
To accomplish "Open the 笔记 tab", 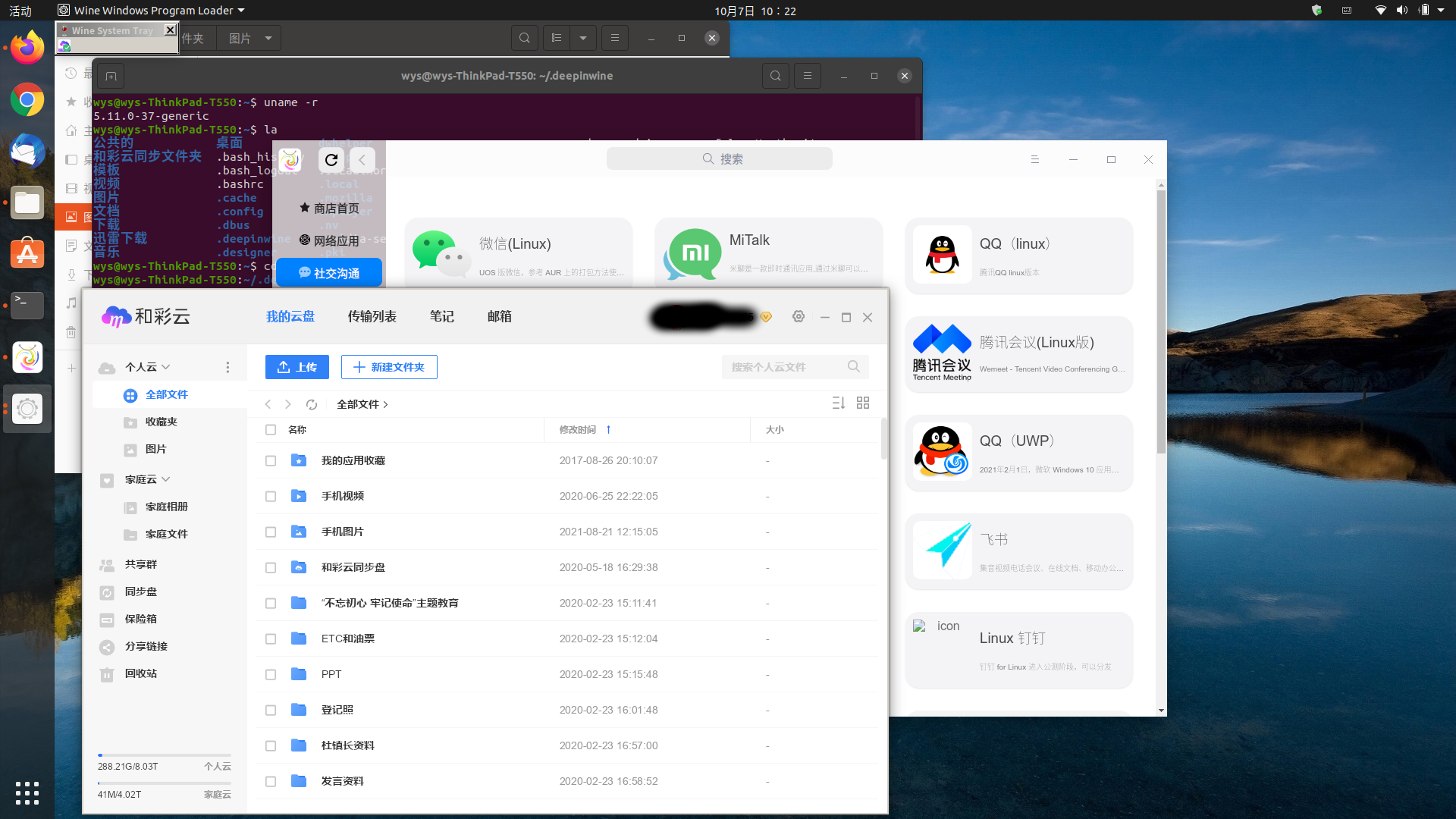I will 442,317.
